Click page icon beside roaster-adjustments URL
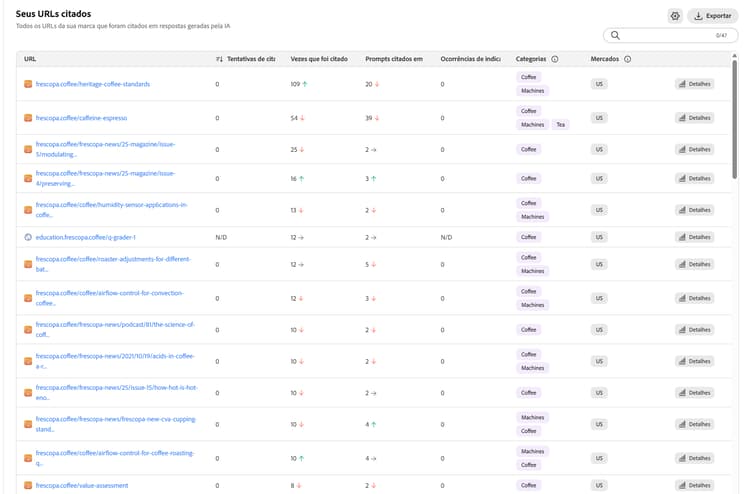The image size is (750, 494). 28,264
